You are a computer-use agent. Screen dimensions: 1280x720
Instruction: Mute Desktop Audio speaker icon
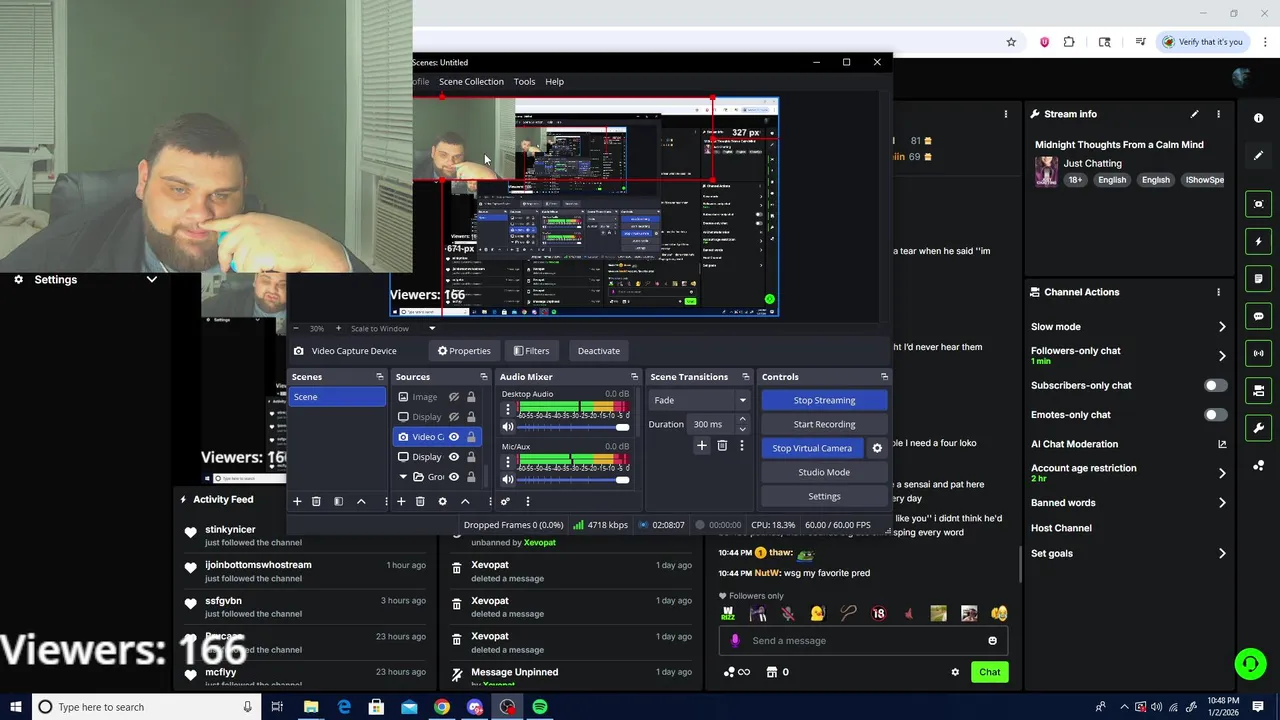tap(508, 427)
